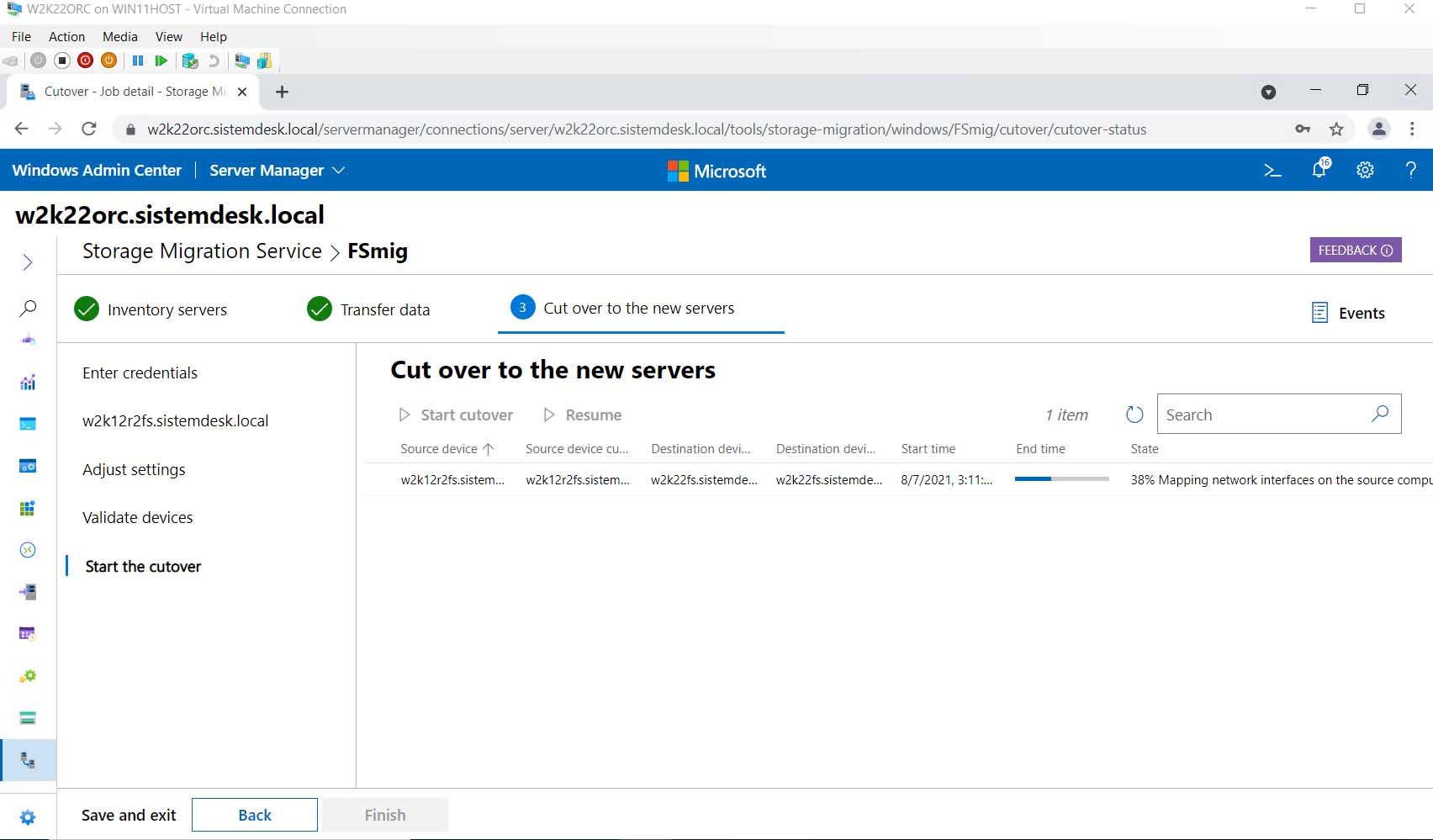Viewport: 1433px width, 840px height.
Task: Click the Back button
Action: (x=255, y=815)
